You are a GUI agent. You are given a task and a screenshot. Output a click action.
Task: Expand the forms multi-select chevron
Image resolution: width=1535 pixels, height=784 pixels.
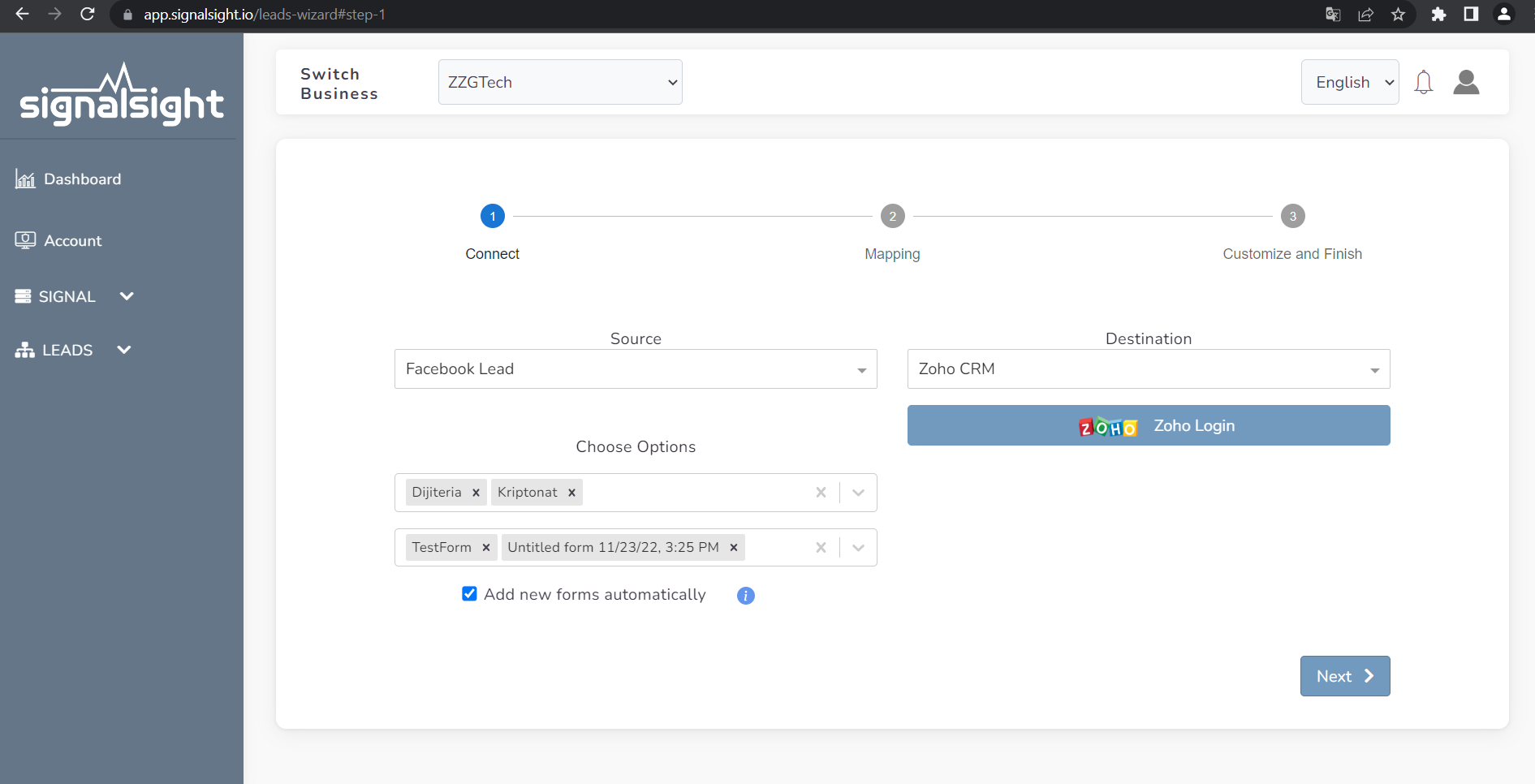858,548
